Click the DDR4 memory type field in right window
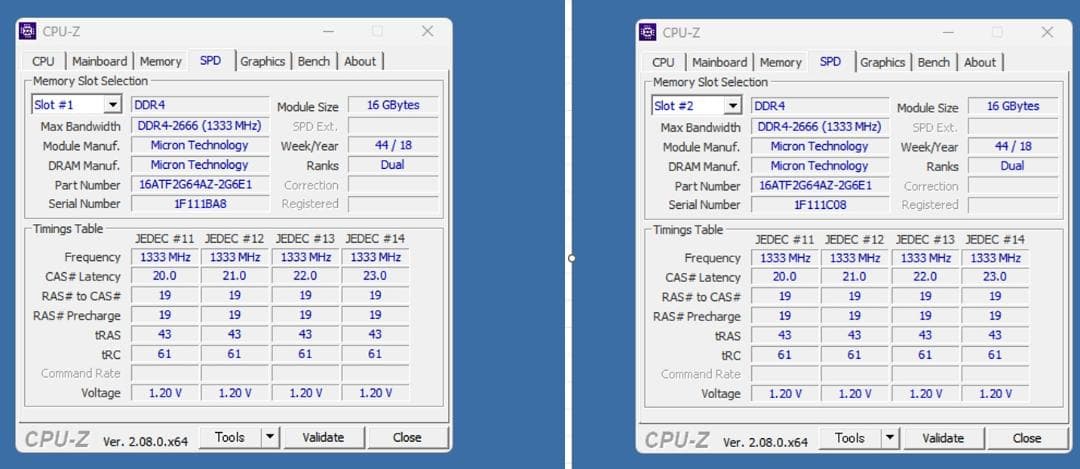Viewport: 1080px width, 469px height. point(820,106)
